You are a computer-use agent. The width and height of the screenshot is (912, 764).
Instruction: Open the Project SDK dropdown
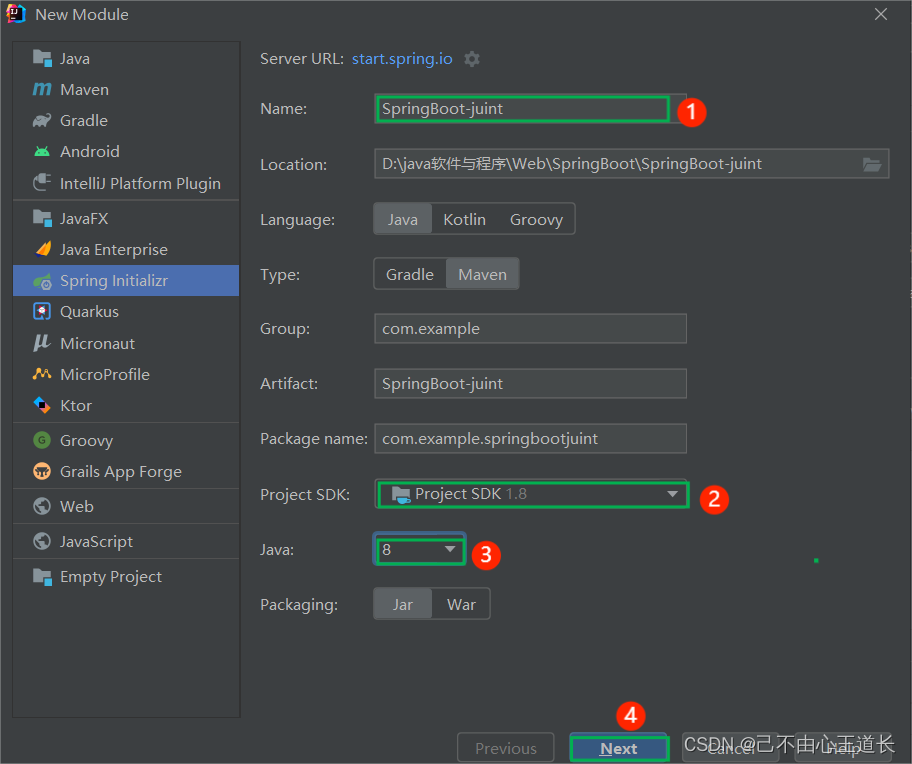pyautogui.click(x=532, y=495)
